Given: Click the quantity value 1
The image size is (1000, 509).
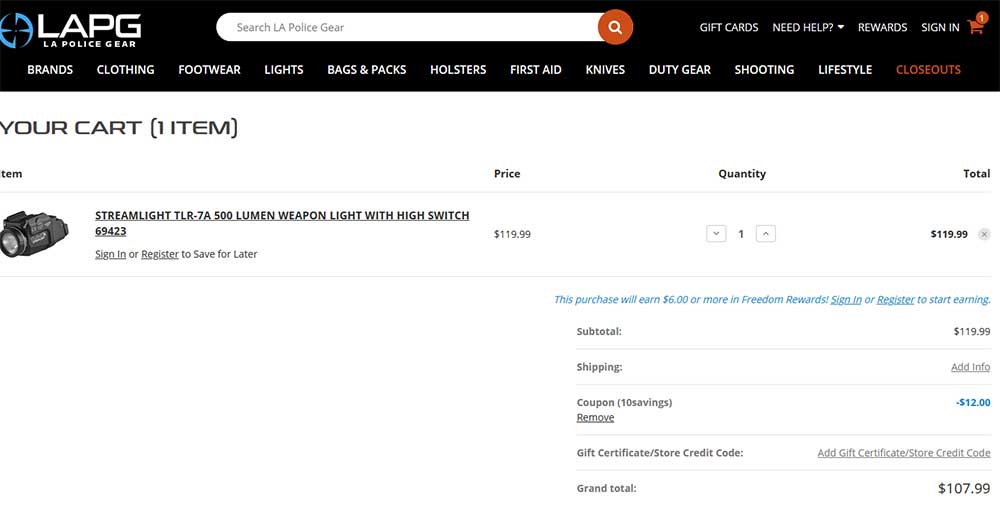Looking at the screenshot, I should click(x=741, y=234).
